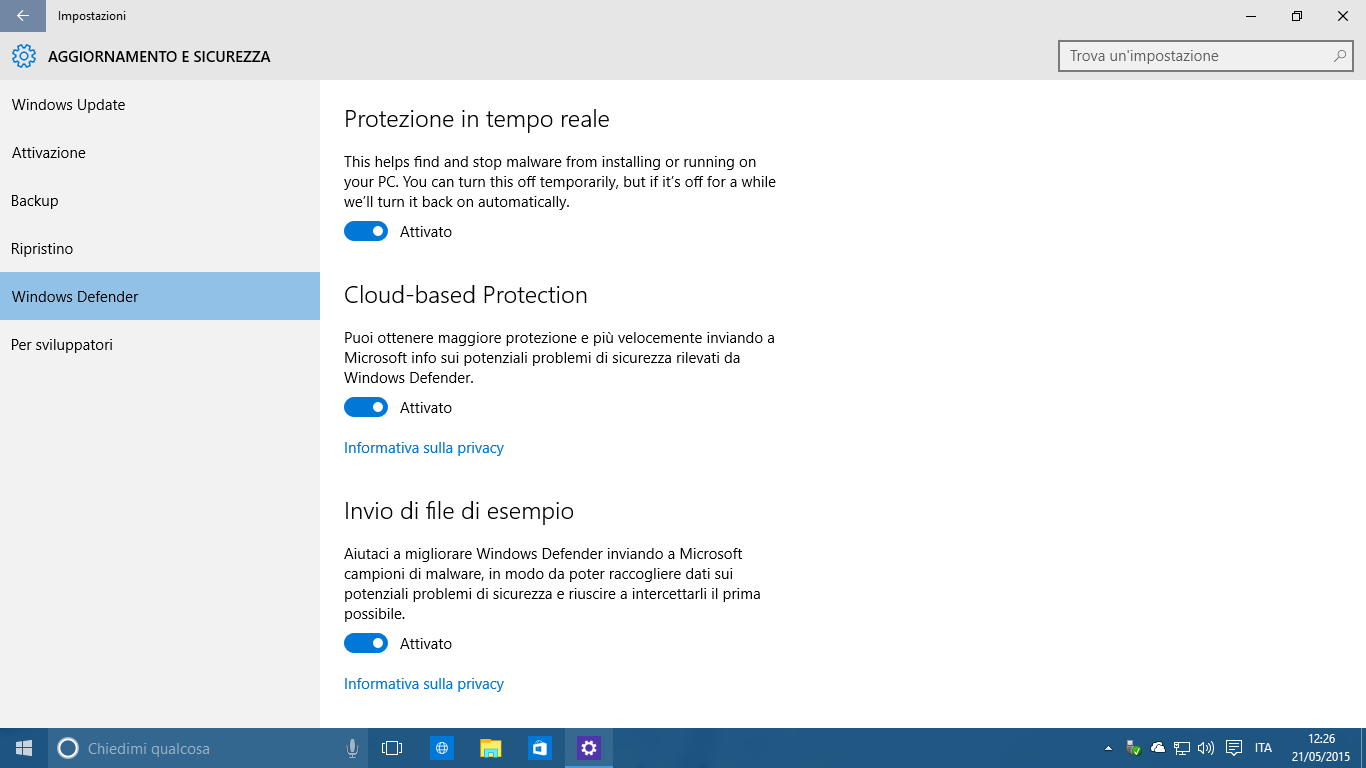This screenshot has height=768, width=1366.
Task: Show hidden tray icons arrow
Action: (1108, 748)
